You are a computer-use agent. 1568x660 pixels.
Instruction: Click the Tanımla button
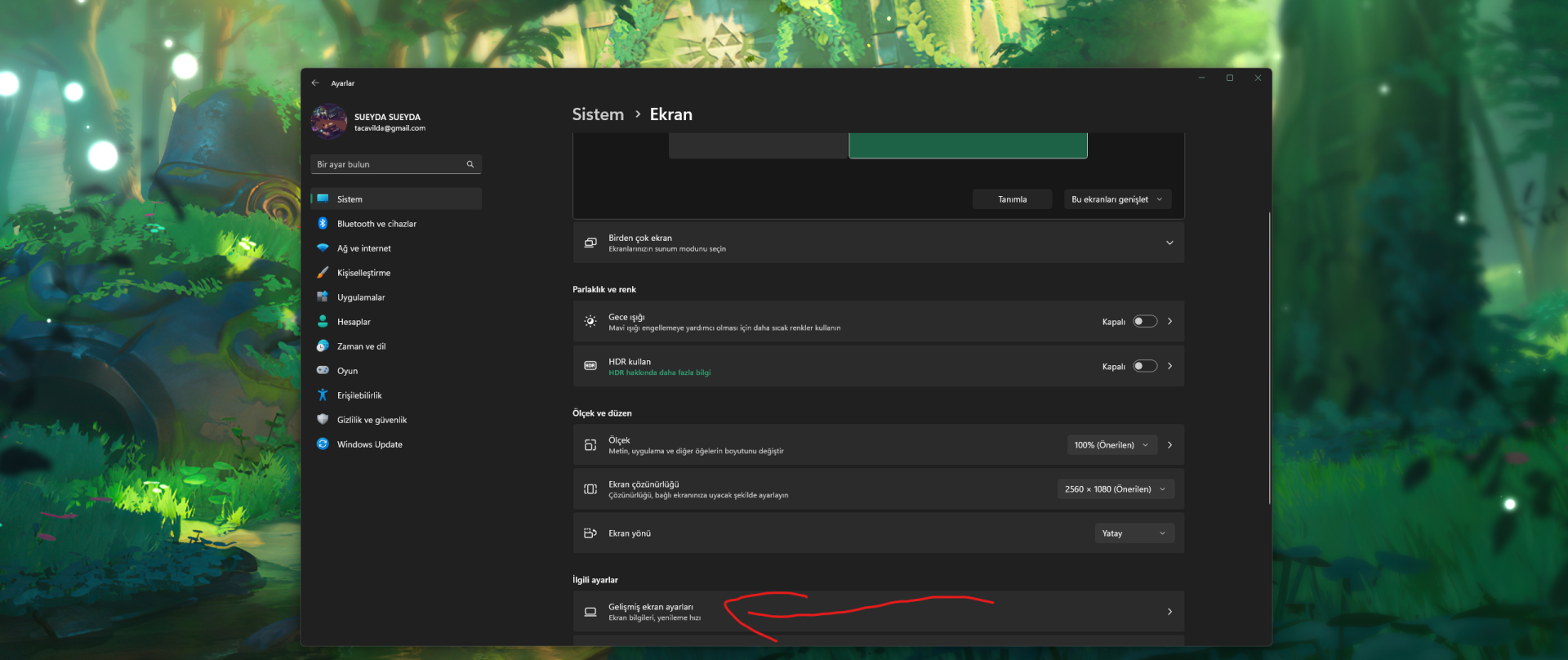coord(1013,199)
